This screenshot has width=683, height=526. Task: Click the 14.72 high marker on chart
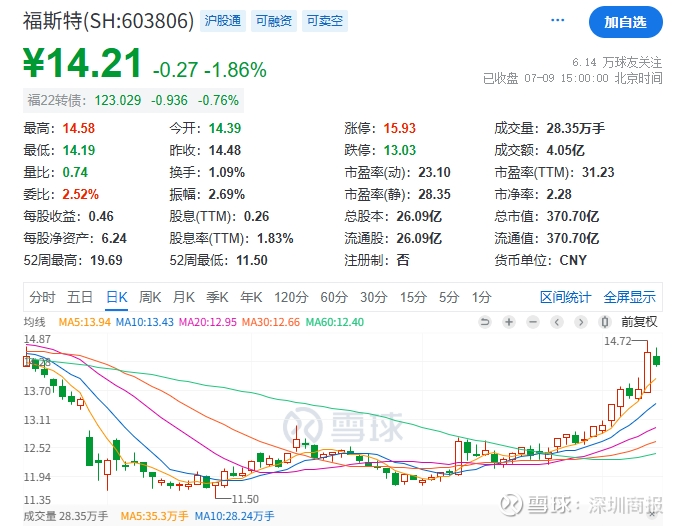pos(617,341)
